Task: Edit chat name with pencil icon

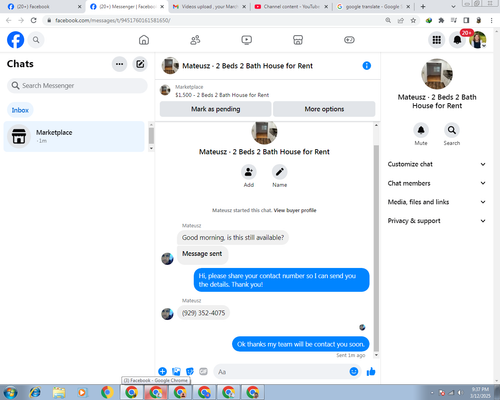Action: (x=279, y=172)
